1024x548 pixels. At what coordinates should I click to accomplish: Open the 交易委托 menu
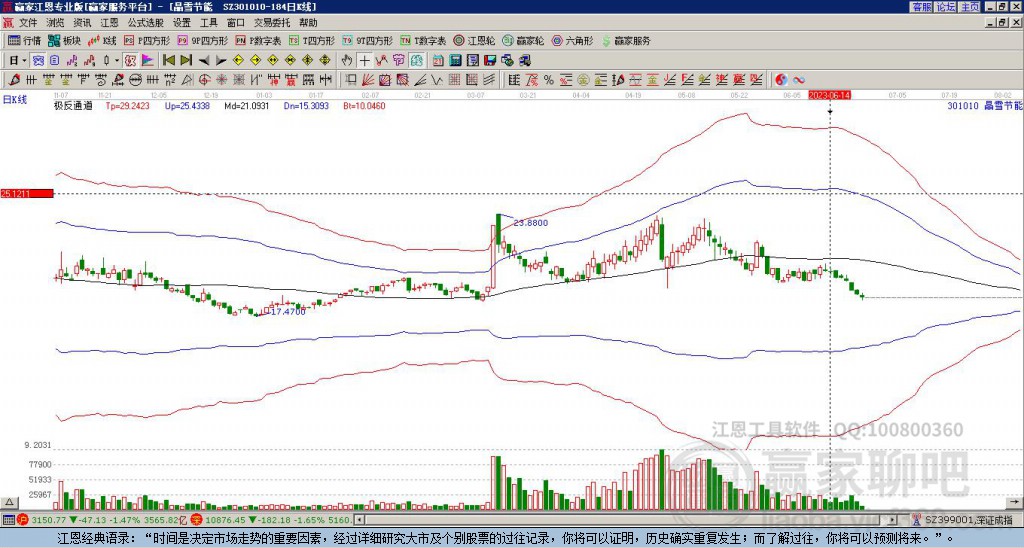[x=272, y=23]
